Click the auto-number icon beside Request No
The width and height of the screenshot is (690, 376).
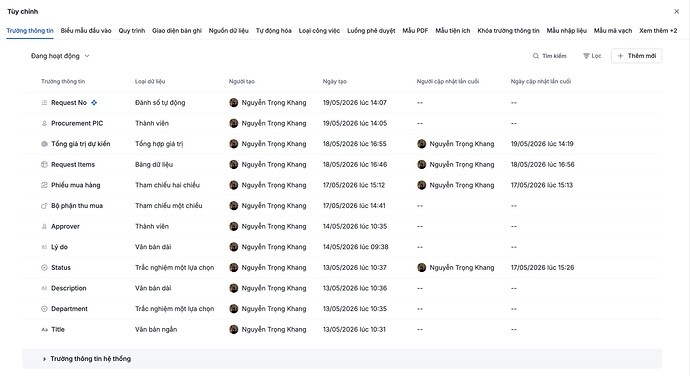coord(44,103)
